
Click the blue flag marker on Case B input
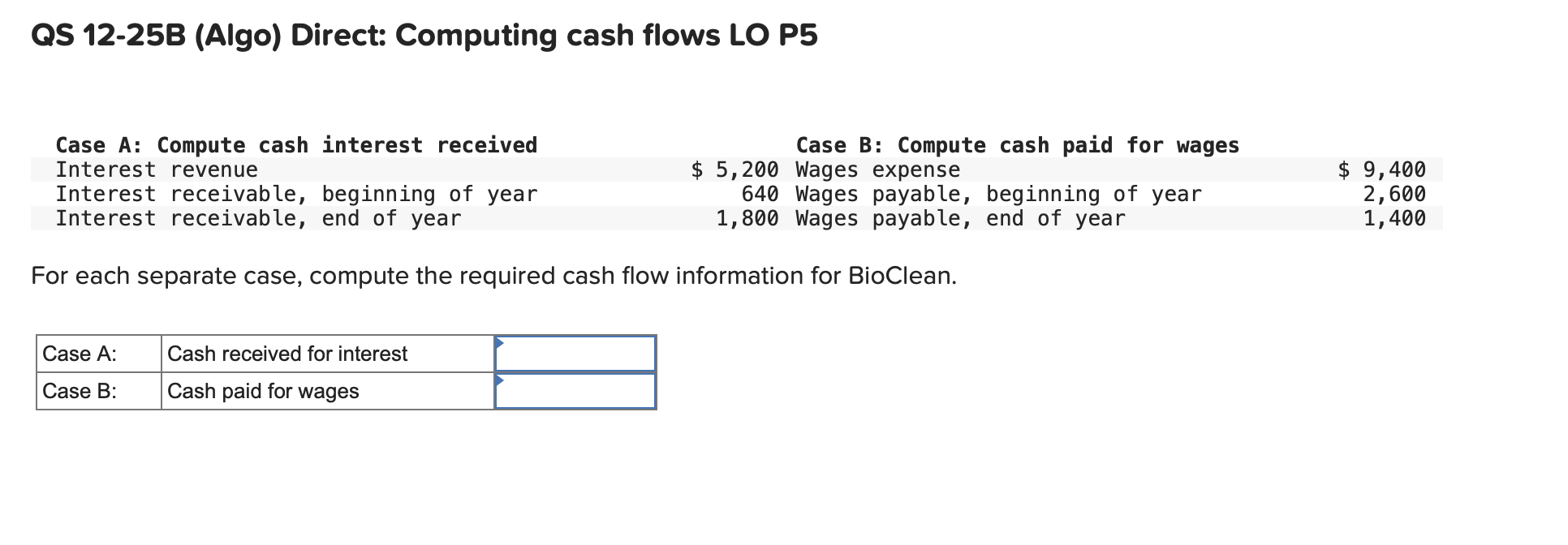pos(502,381)
